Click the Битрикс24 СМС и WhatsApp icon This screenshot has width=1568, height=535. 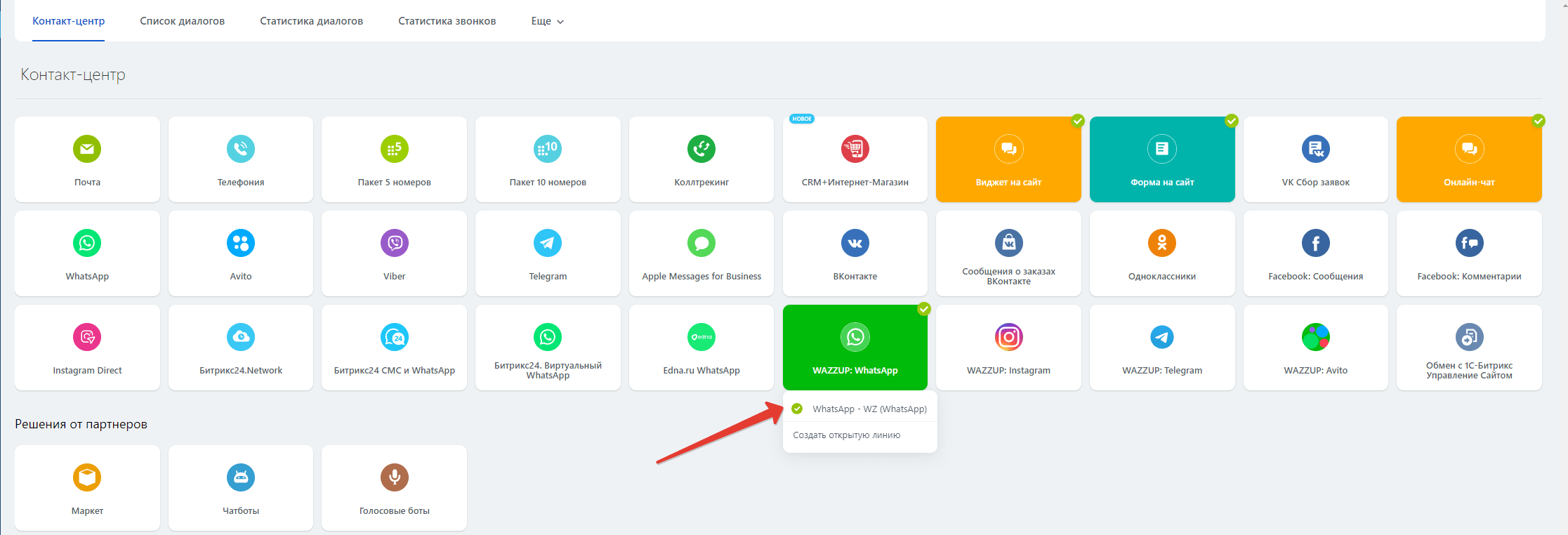395,337
